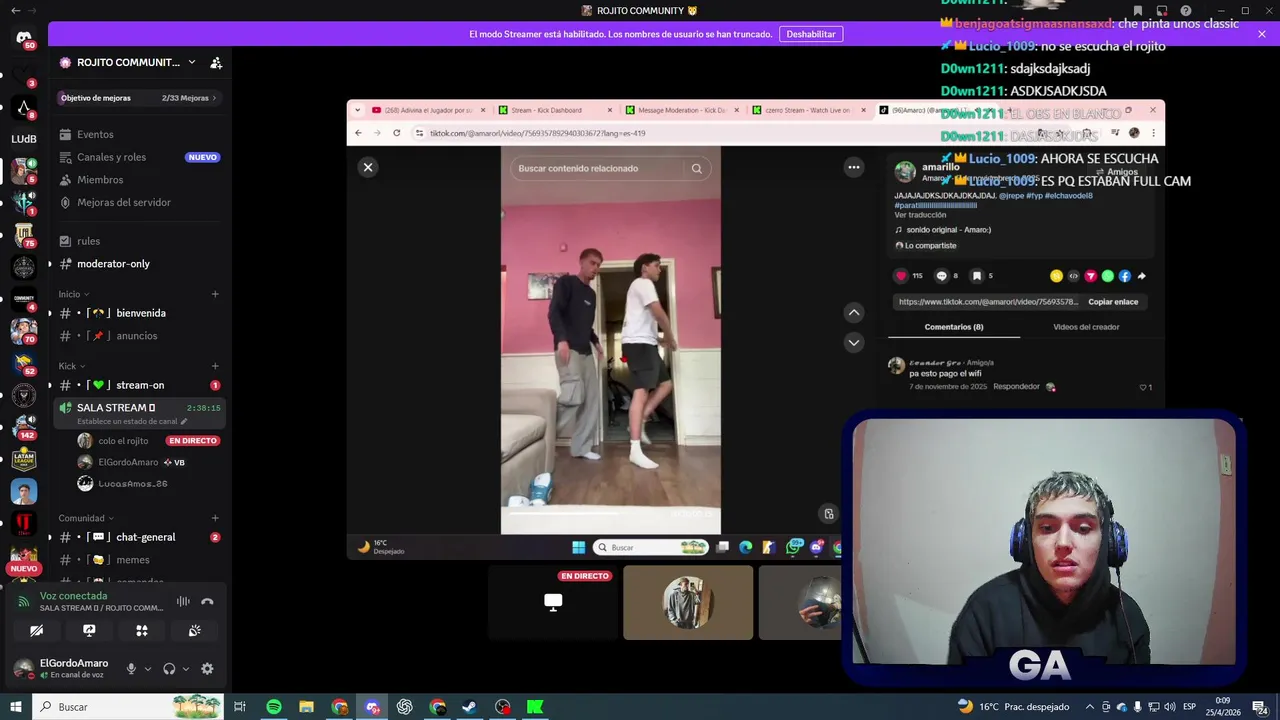The image size is (1280, 720).
Task: Expand microphone input options arrow
Action: 148,669
